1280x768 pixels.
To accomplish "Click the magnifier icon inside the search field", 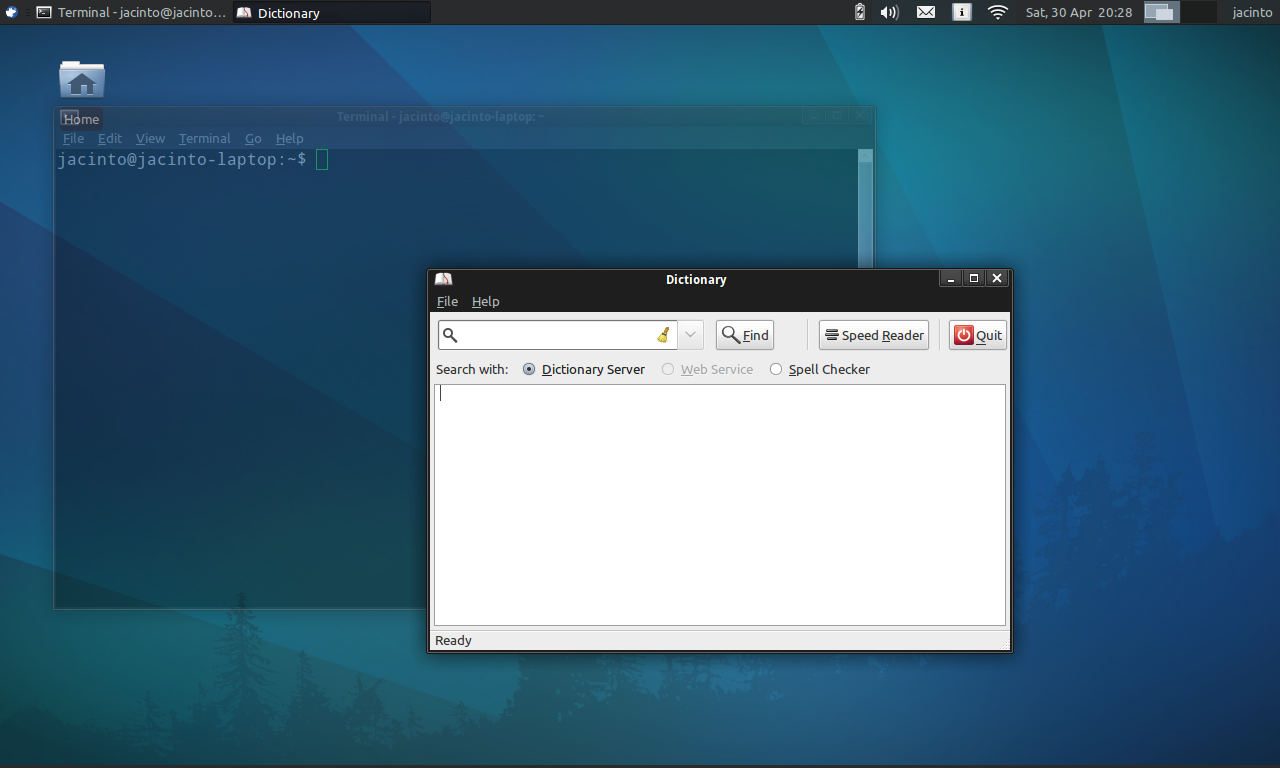I will pos(450,335).
